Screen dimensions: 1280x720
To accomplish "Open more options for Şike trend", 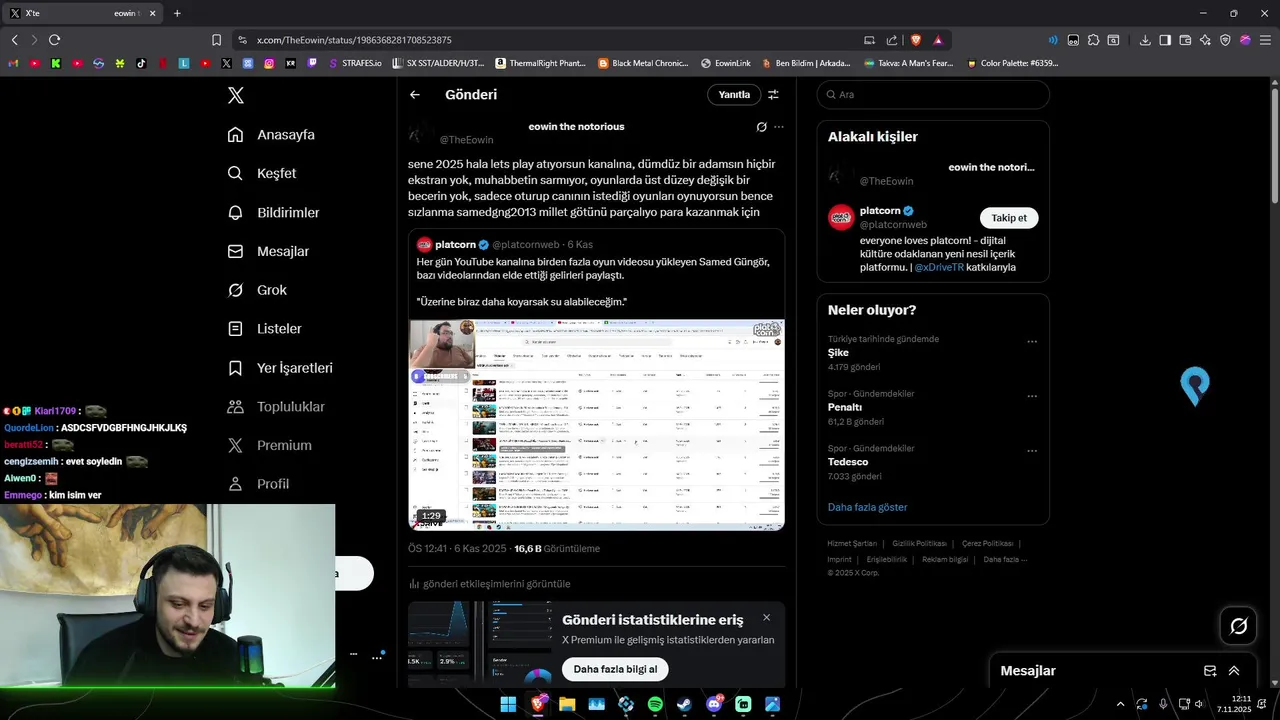I will (x=1032, y=342).
